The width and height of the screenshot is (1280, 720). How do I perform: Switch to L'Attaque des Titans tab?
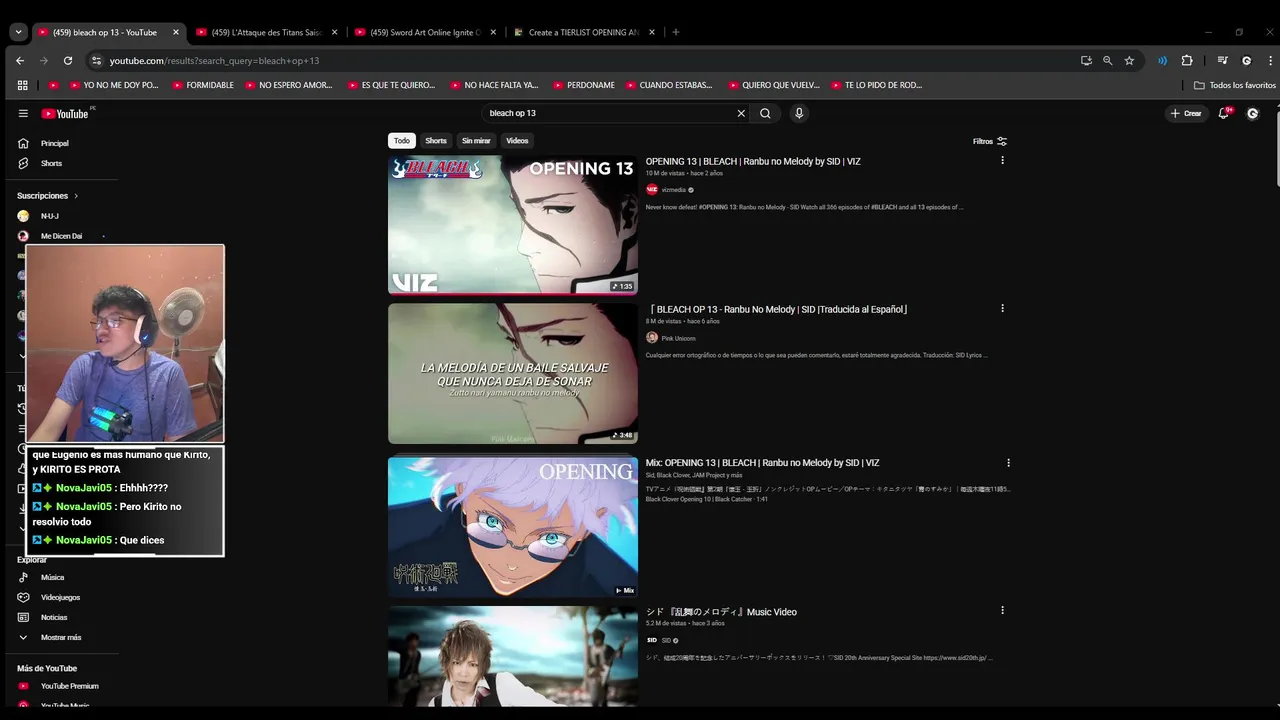[x=267, y=32]
